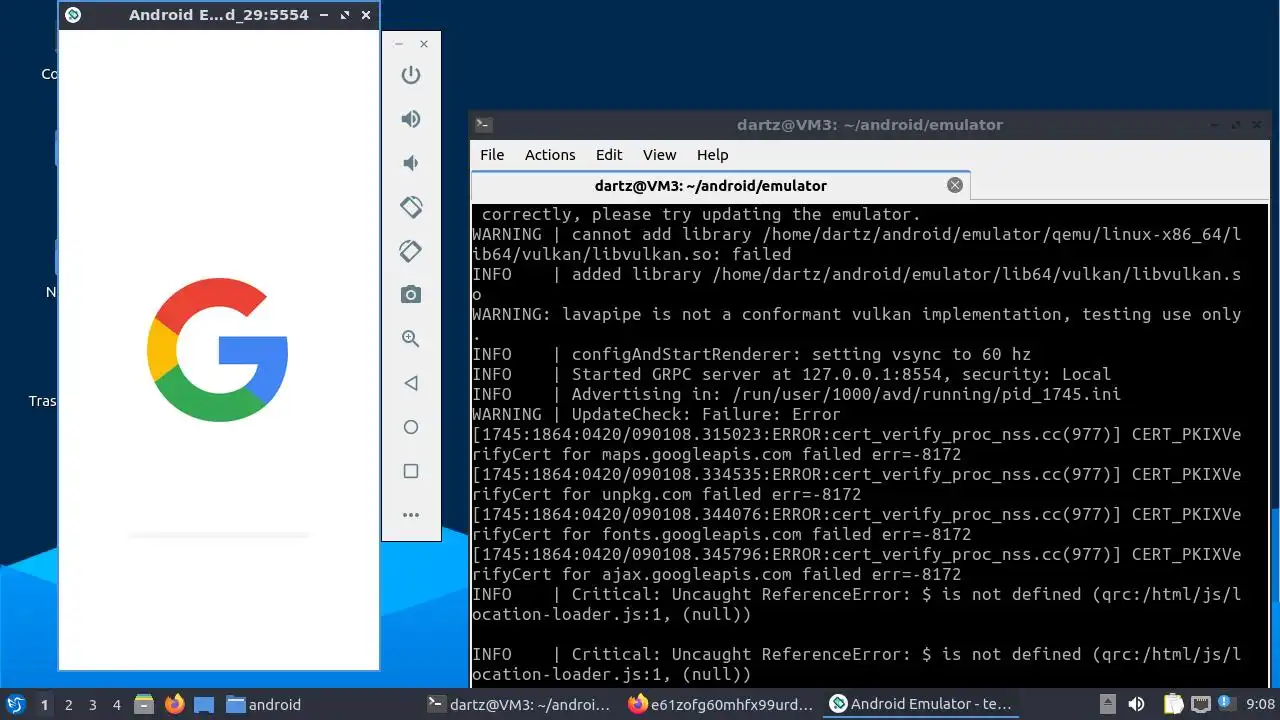1280x720 pixels.
Task: Launch Firefox from taskbar quick launch
Action: [x=174, y=705]
